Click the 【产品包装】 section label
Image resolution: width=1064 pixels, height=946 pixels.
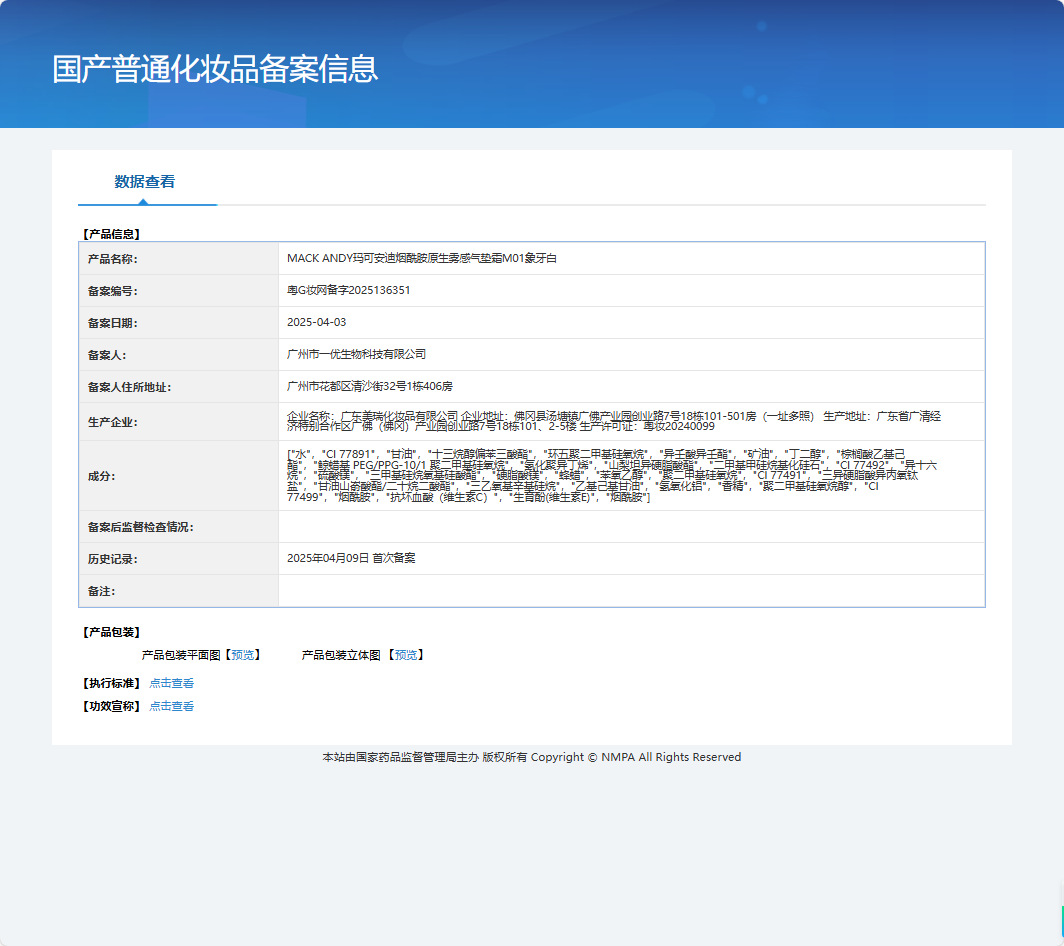coord(110,631)
